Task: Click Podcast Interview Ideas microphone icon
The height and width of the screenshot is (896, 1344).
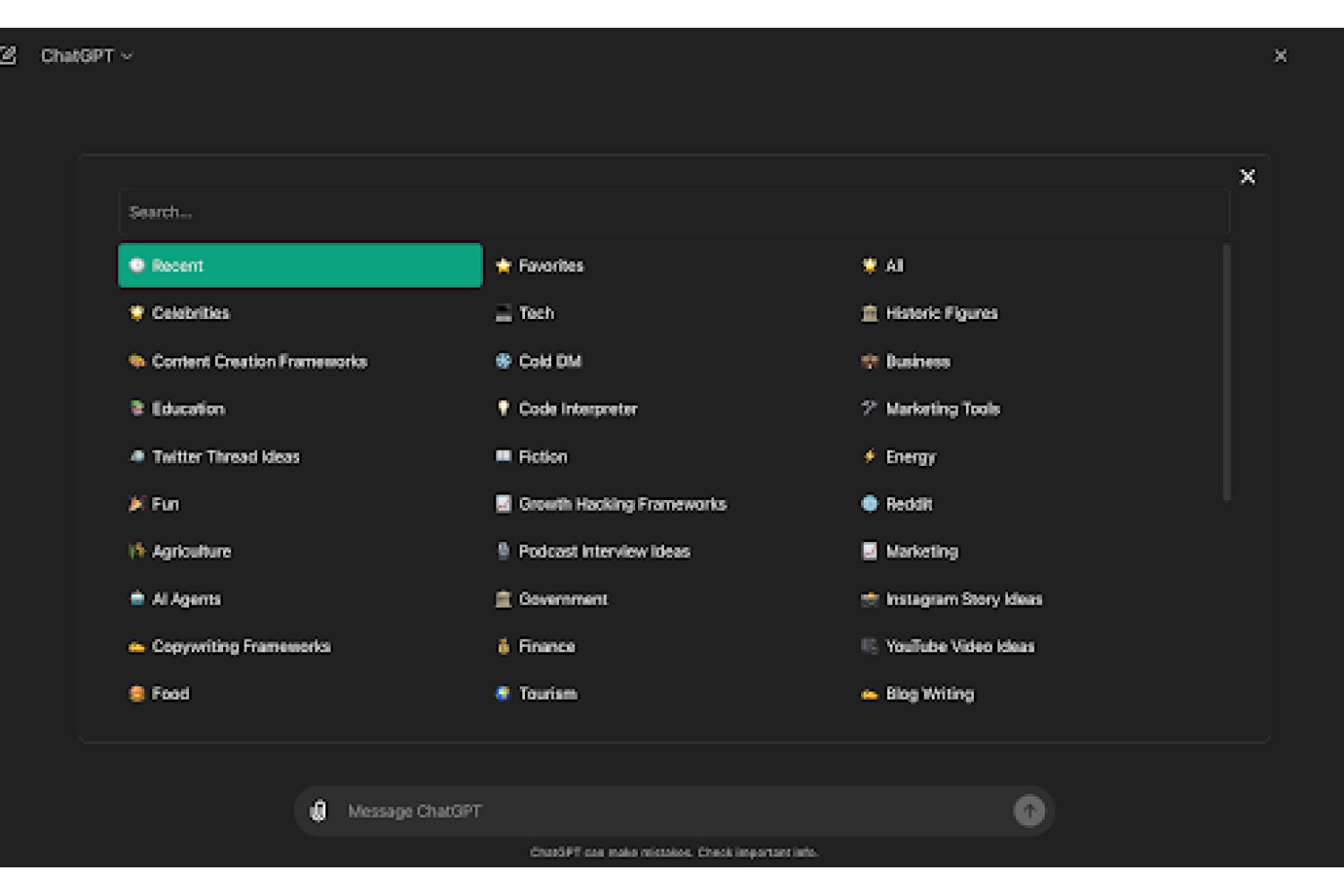Action: tap(504, 551)
